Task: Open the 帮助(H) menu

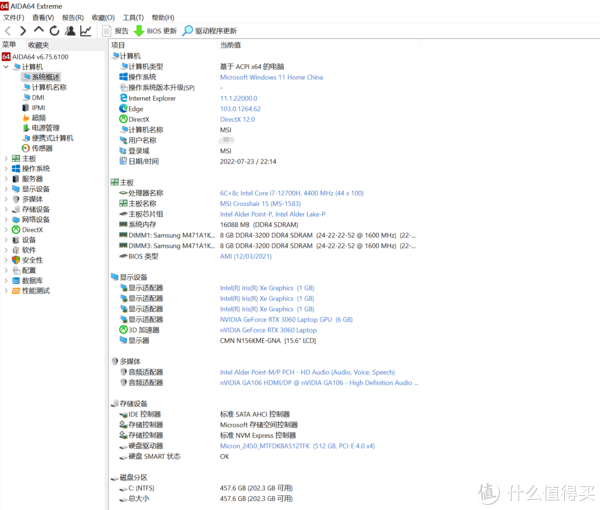Action: coord(163,18)
